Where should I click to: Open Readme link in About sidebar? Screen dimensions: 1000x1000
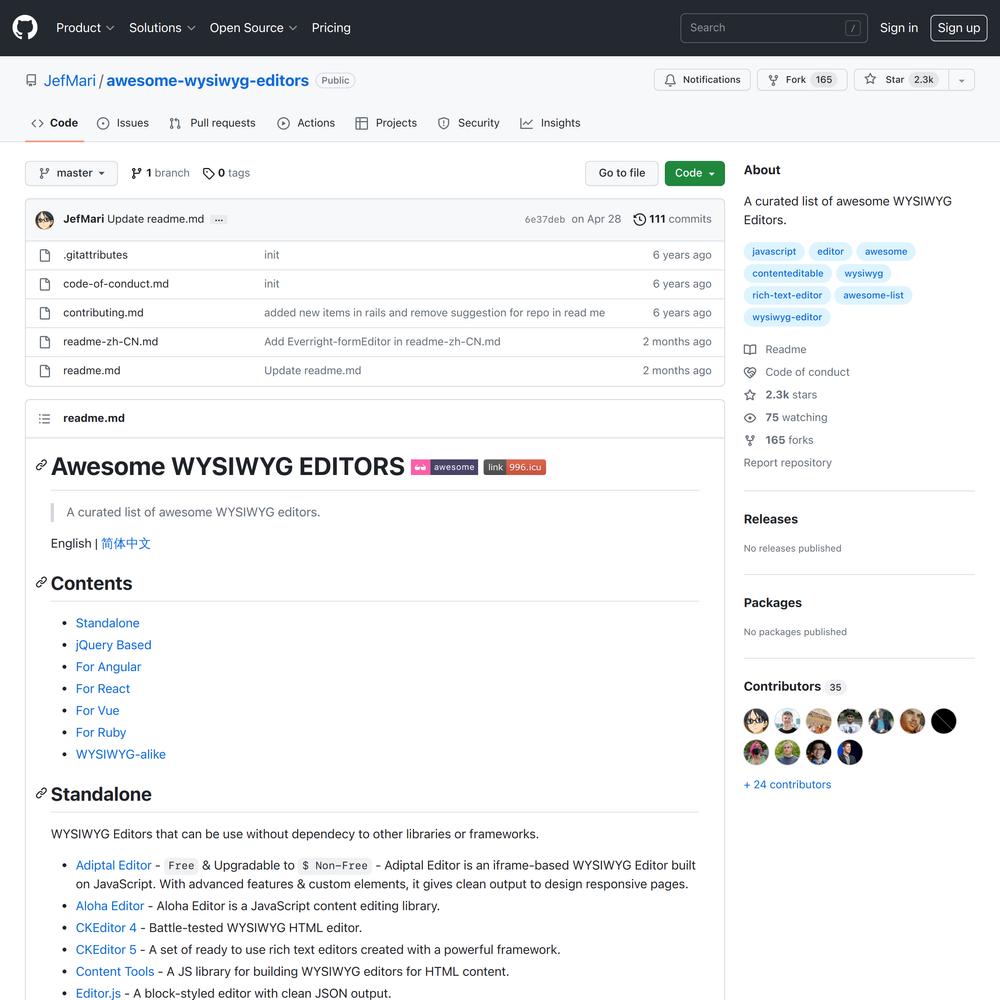click(x=776, y=349)
